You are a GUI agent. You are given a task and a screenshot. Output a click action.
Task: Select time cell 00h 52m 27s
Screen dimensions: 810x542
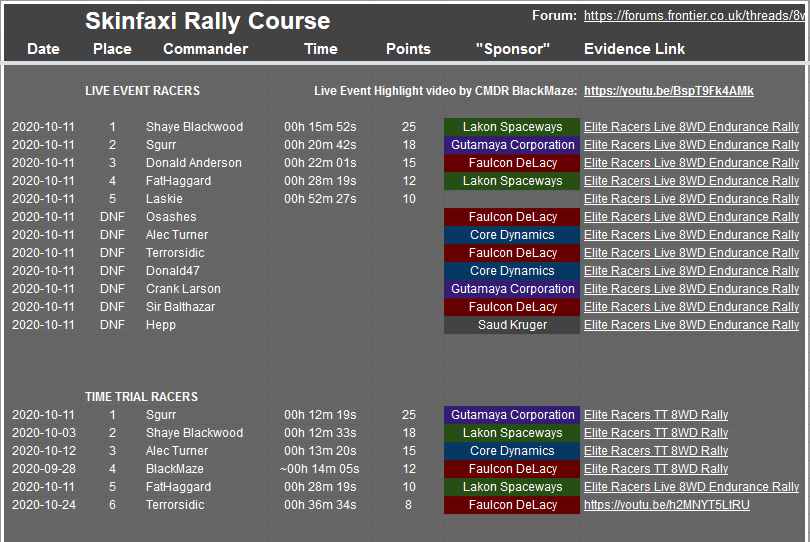pyautogui.click(x=320, y=199)
